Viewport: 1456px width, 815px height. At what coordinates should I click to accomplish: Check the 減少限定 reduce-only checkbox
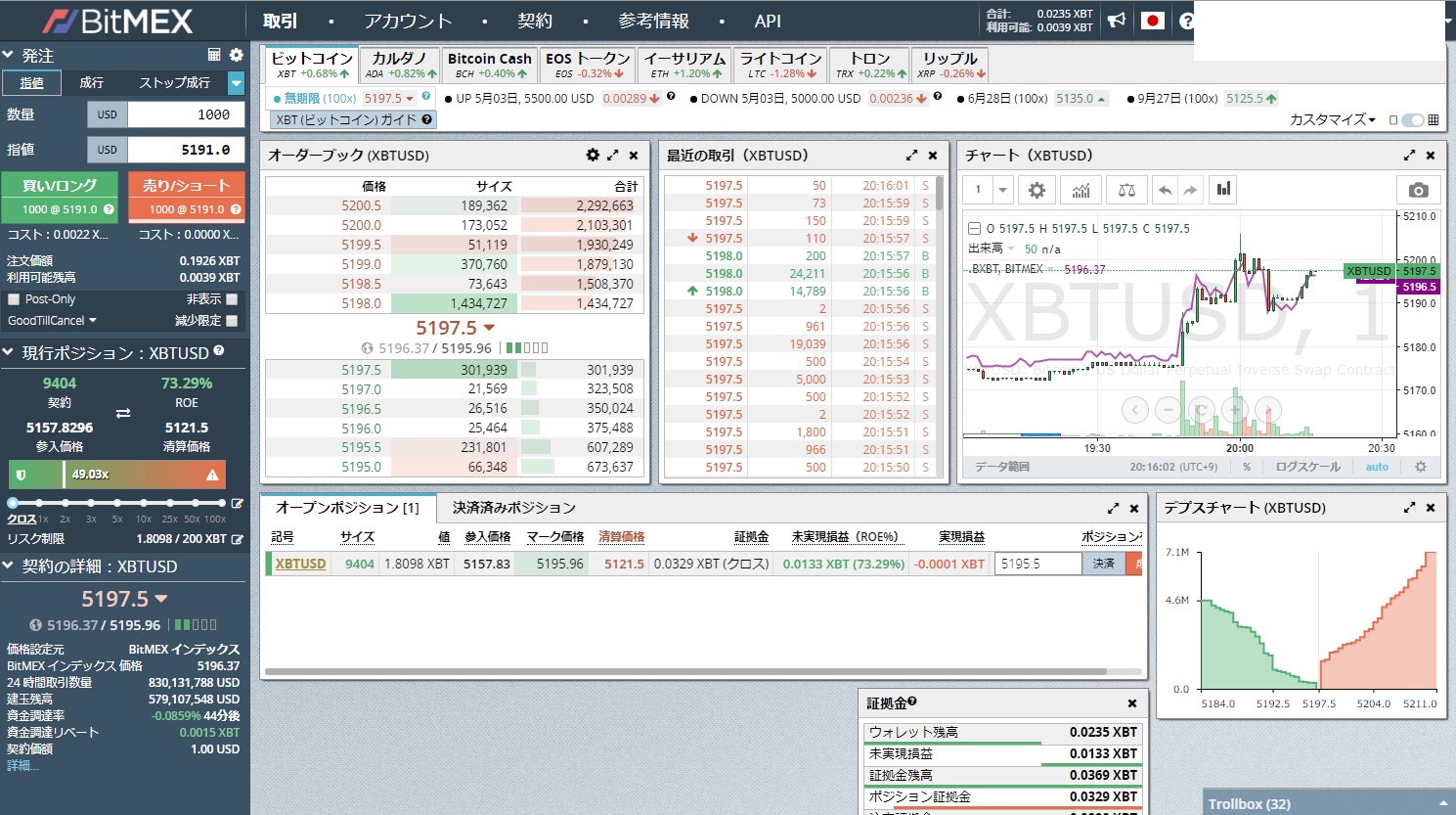[x=232, y=320]
